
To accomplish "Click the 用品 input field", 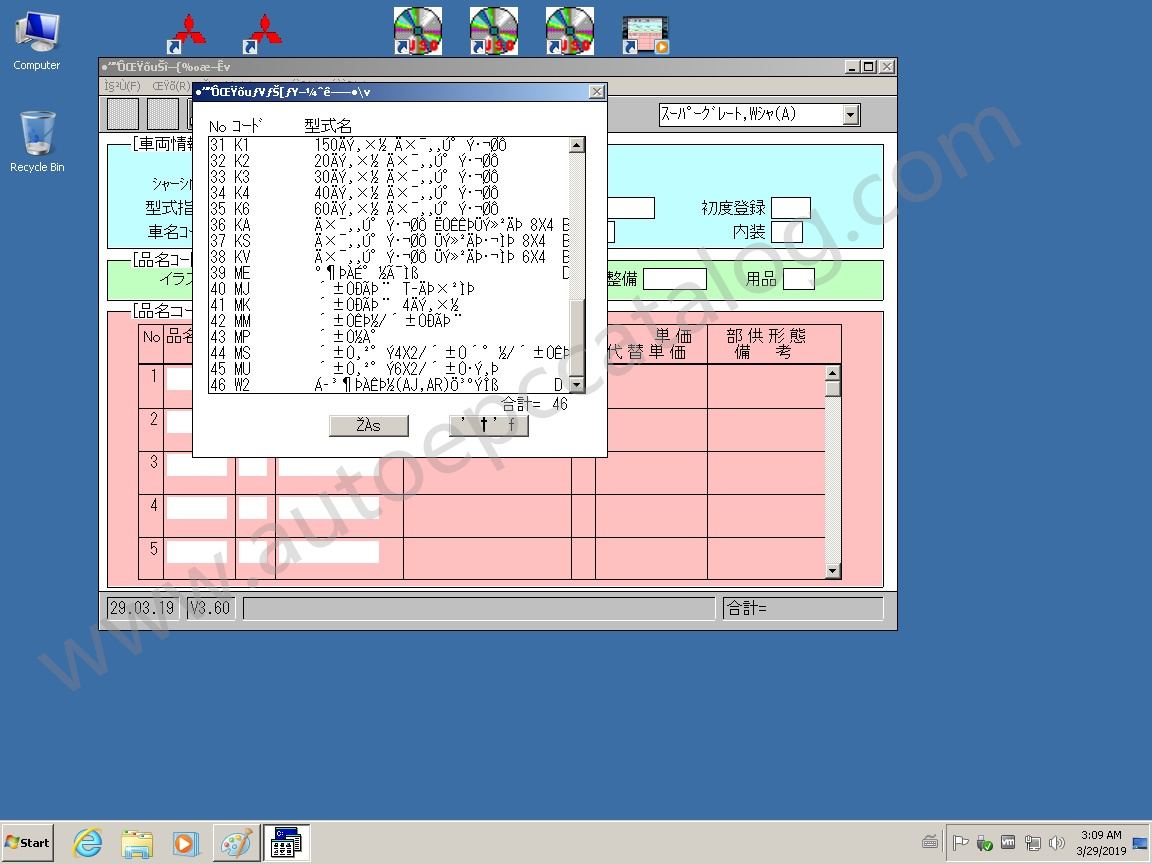I will [x=799, y=279].
